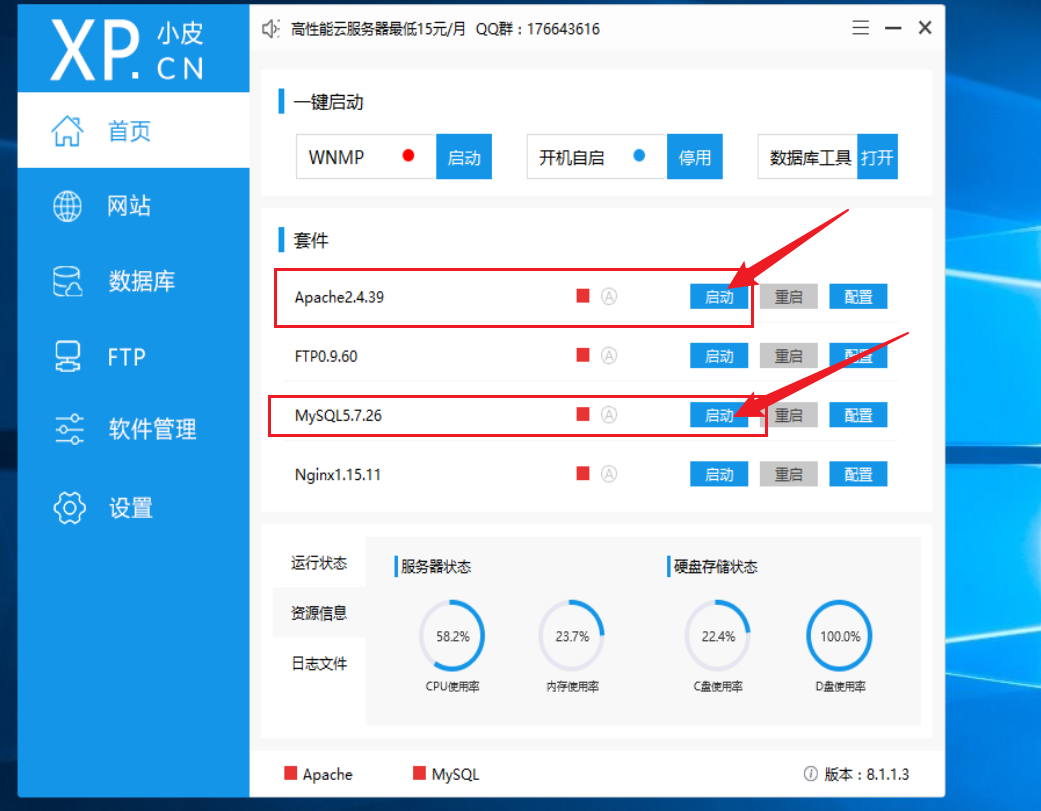1041x811 pixels.
Task: Restart the Nginx1.15.11 service
Action: coord(789,474)
